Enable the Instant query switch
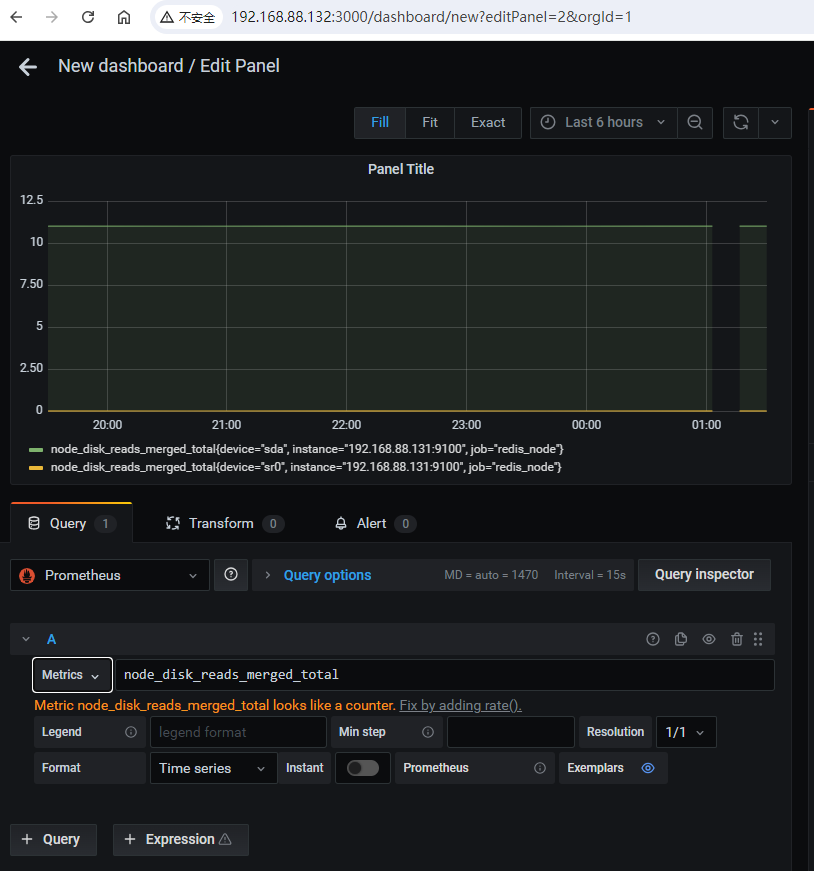The image size is (814, 871). (x=363, y=768)
